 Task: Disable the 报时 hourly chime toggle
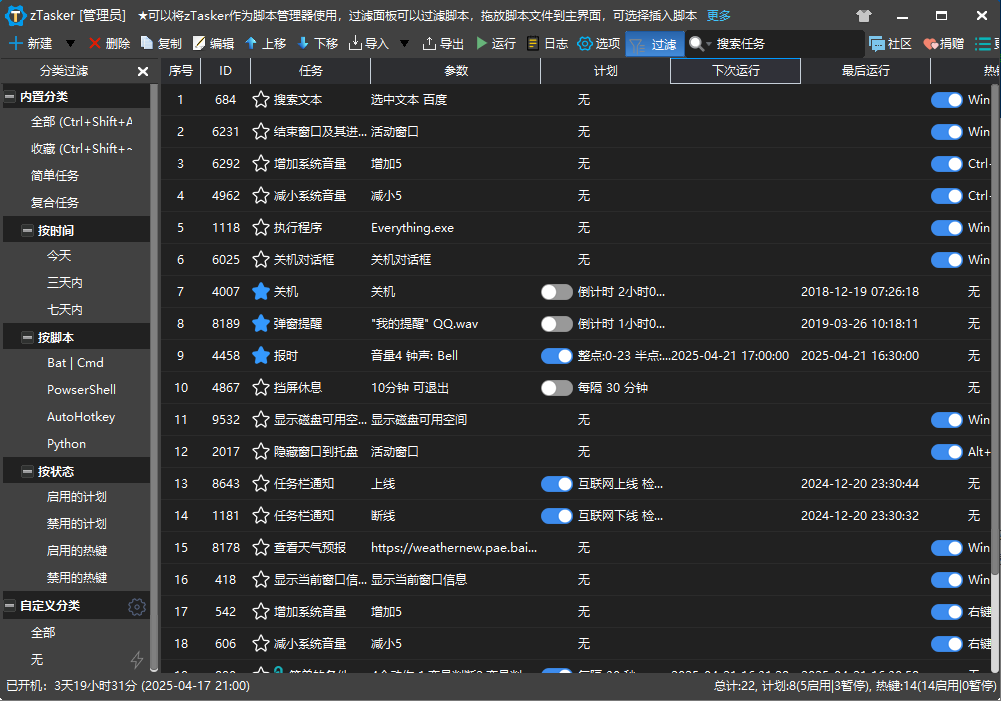point(557,355)
